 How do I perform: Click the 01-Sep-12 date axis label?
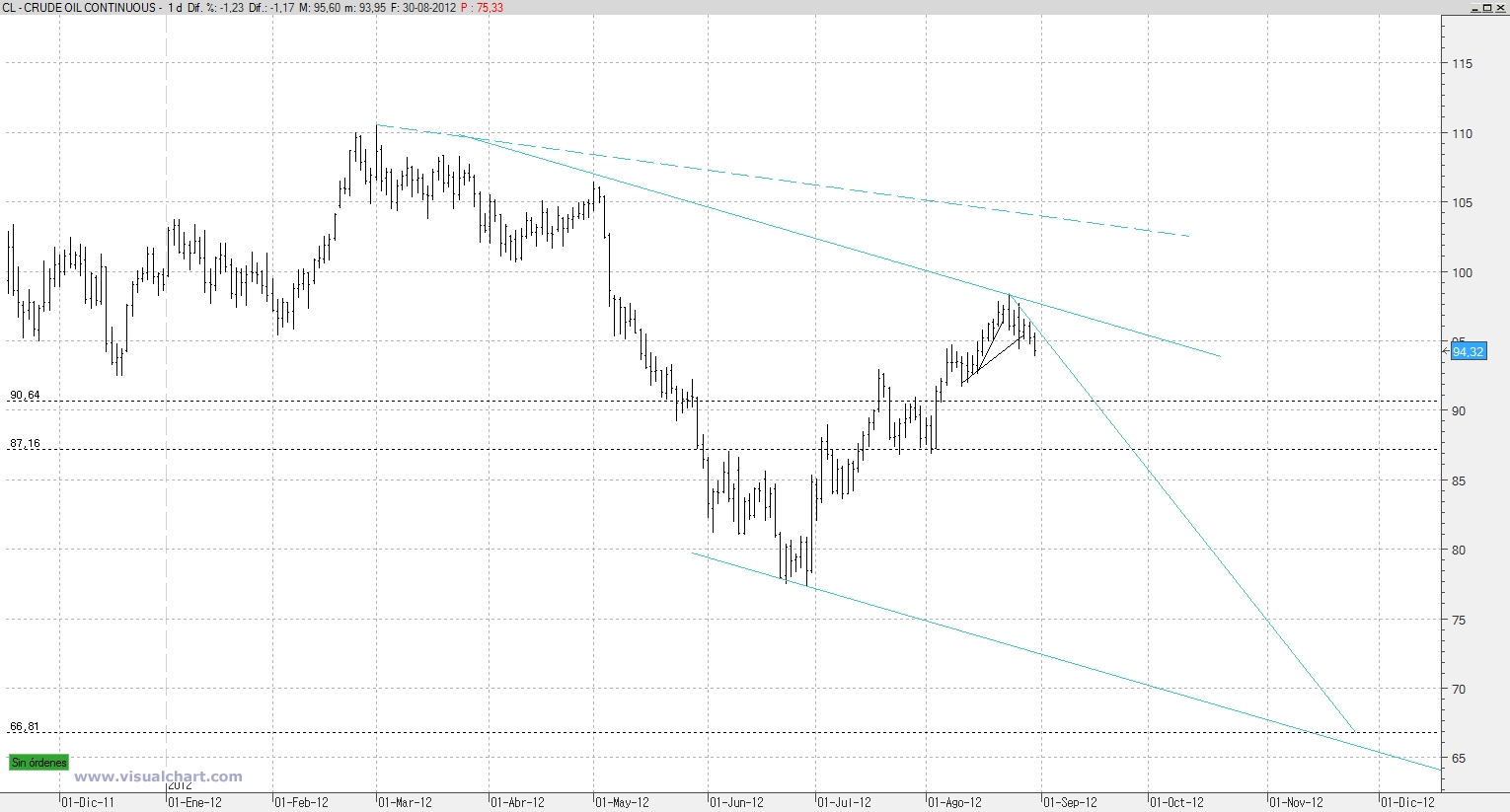[x=1070, y=803]
